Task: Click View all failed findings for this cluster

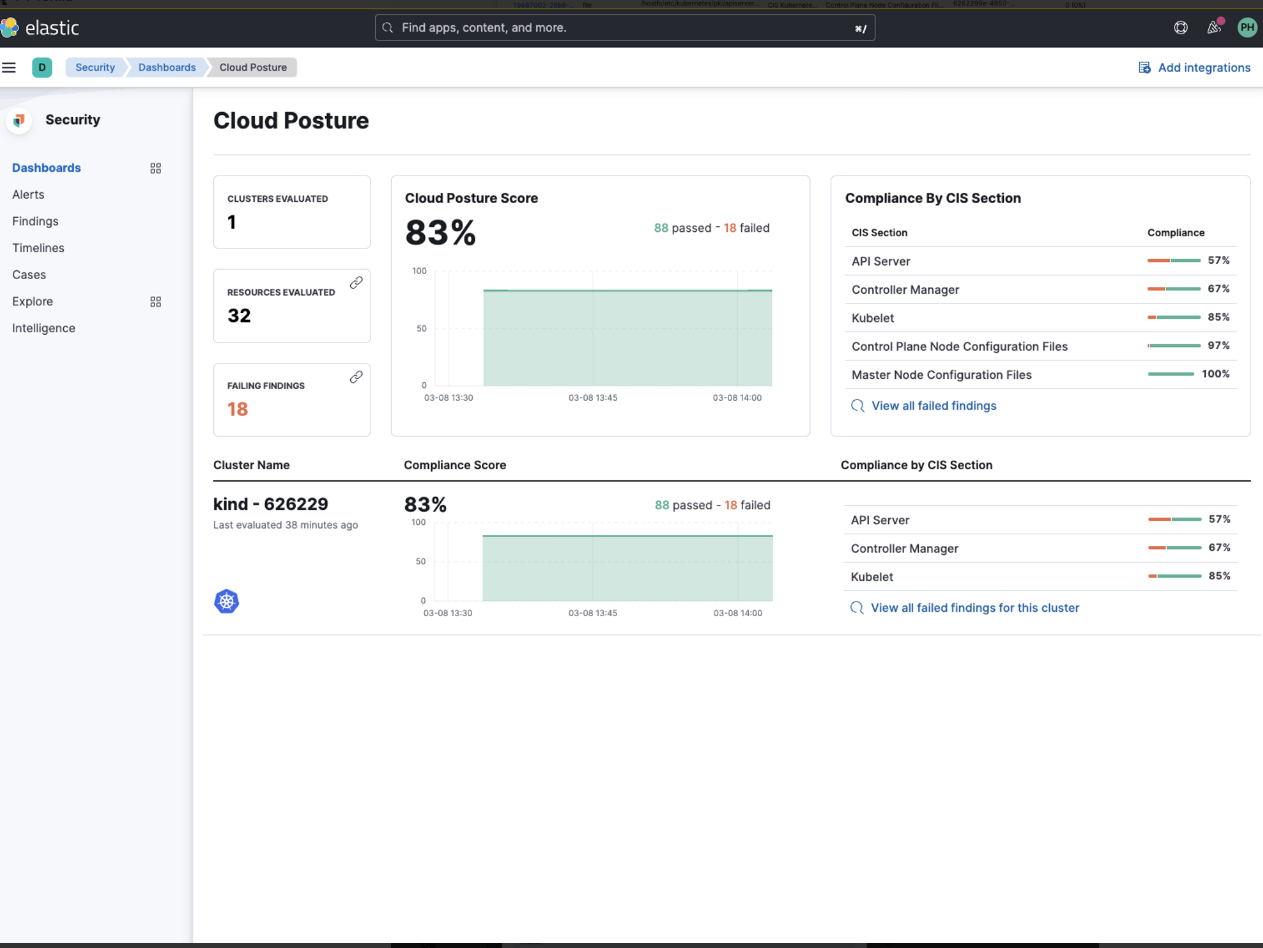Action: 975,607
